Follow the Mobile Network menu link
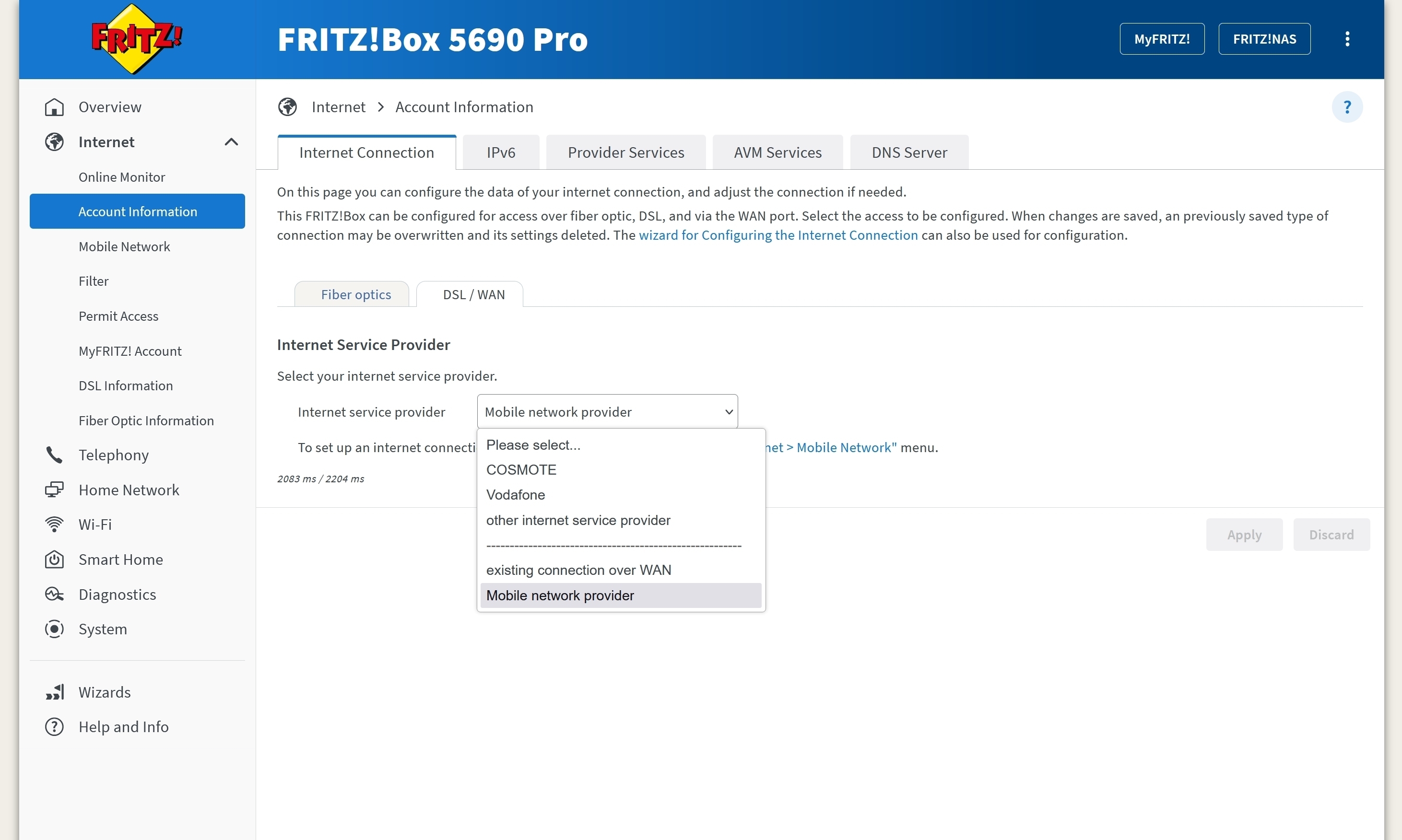This screenshot has height=840, width=1402. coord(831,447)
